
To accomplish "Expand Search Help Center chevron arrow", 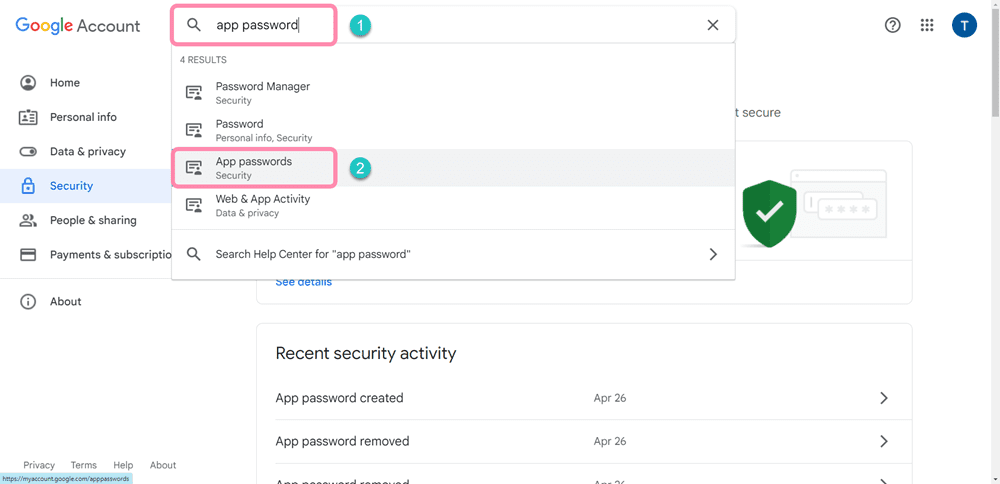I will click(713, 255).
